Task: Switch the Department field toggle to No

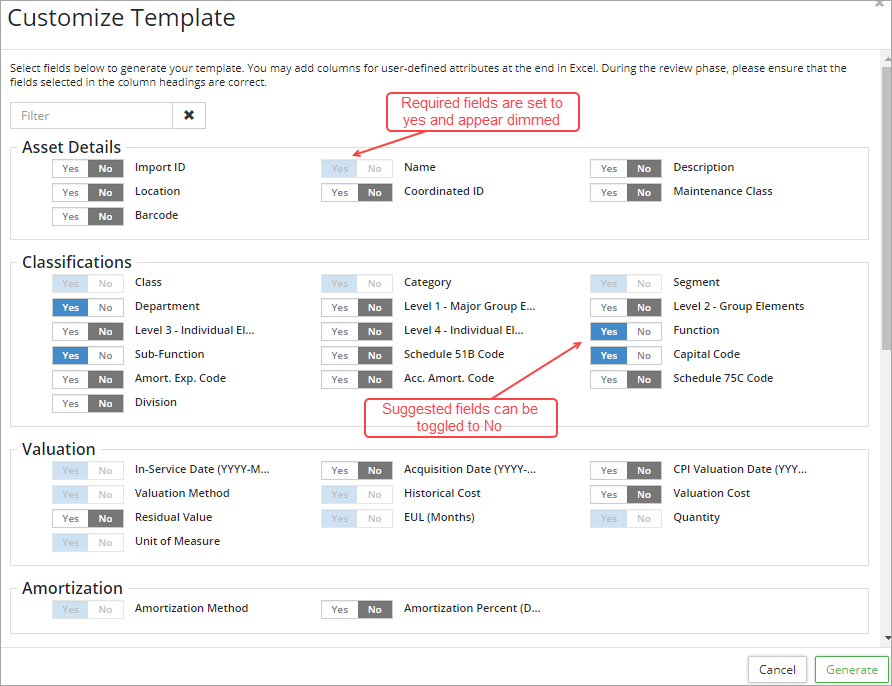Action: [104, 307]
